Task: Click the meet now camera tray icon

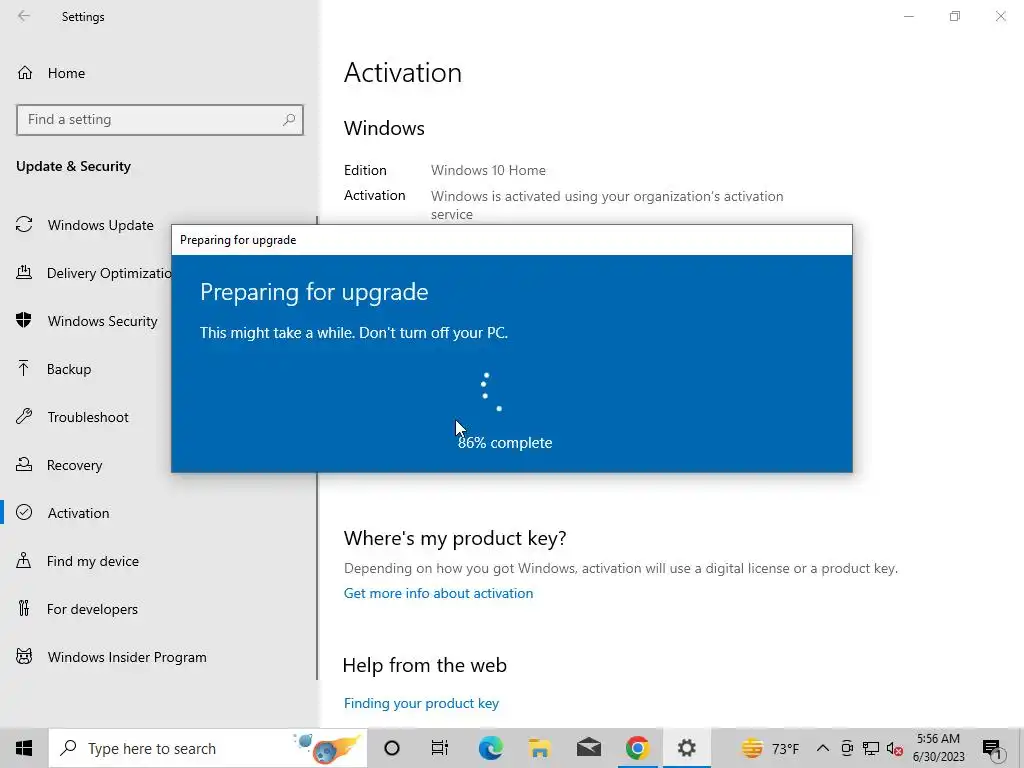Action: point(847,748)
